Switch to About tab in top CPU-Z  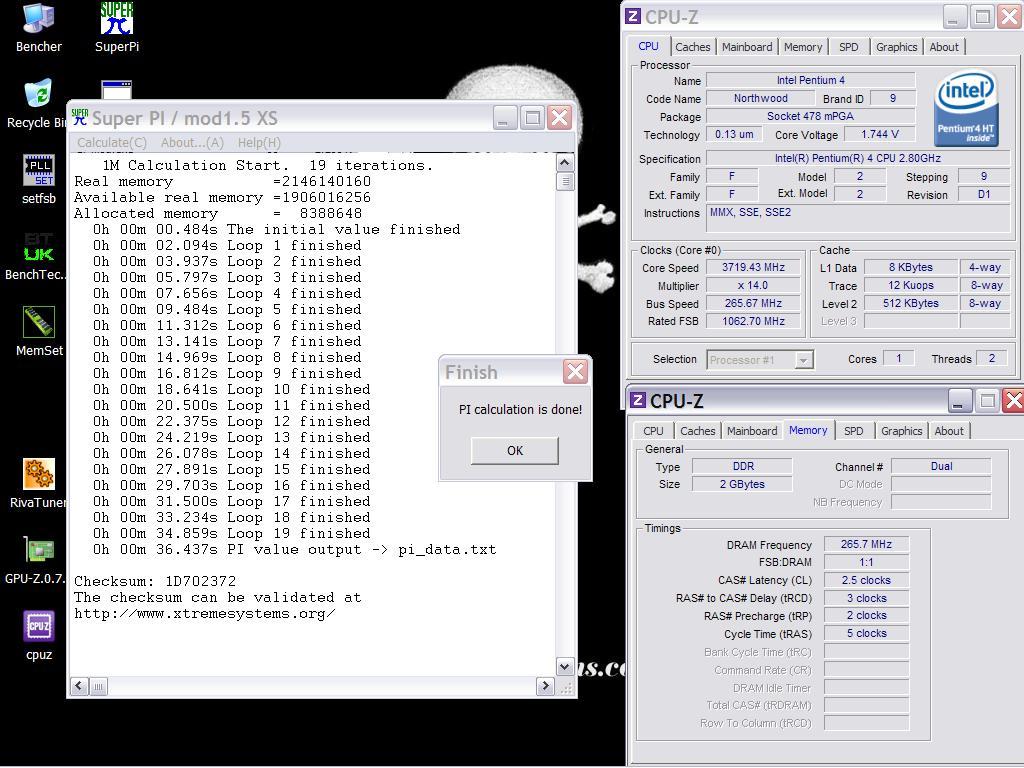tap(944, 47)
